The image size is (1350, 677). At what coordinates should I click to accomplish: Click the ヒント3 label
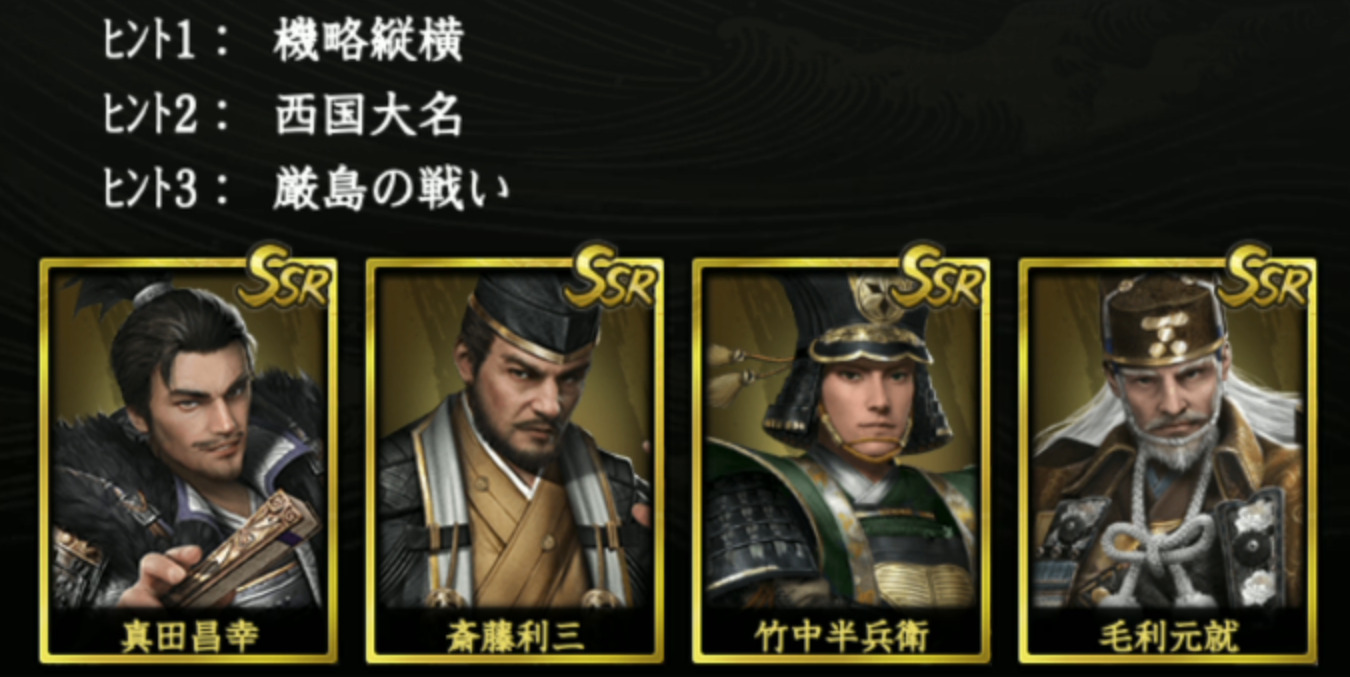click(150, 189)
